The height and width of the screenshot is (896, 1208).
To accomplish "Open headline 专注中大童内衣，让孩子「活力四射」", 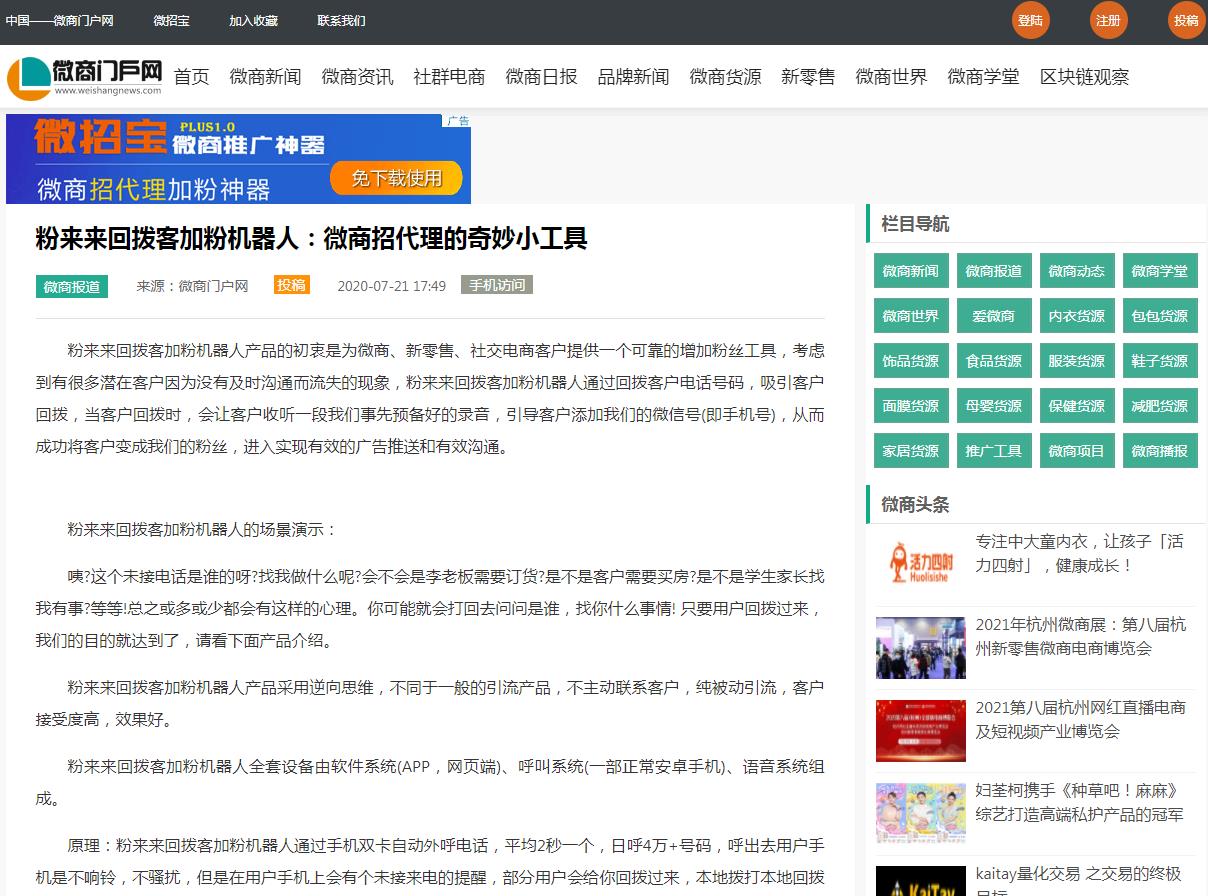I will click(1080, 553).
